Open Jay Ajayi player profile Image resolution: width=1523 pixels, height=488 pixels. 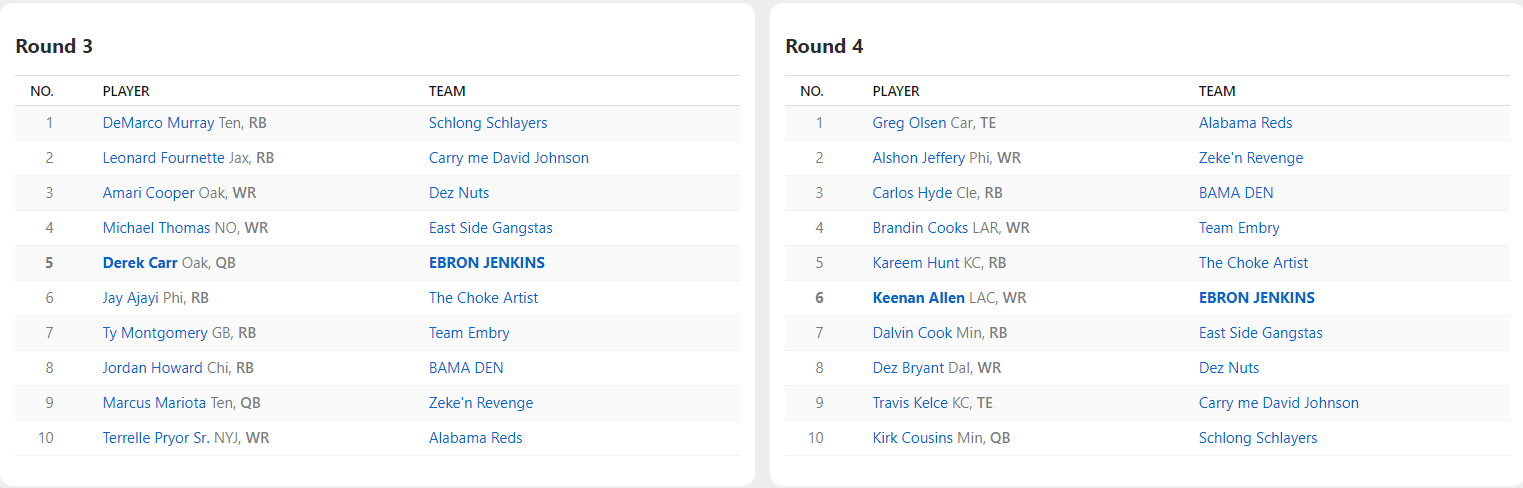pos(130,298)
